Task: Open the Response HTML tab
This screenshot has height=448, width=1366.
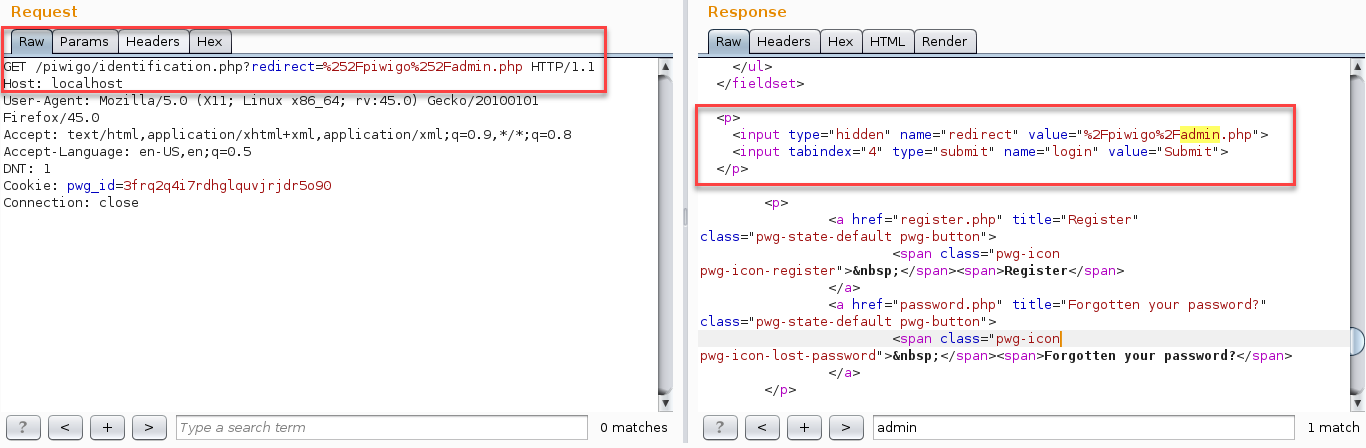Action: pos(888,41)
